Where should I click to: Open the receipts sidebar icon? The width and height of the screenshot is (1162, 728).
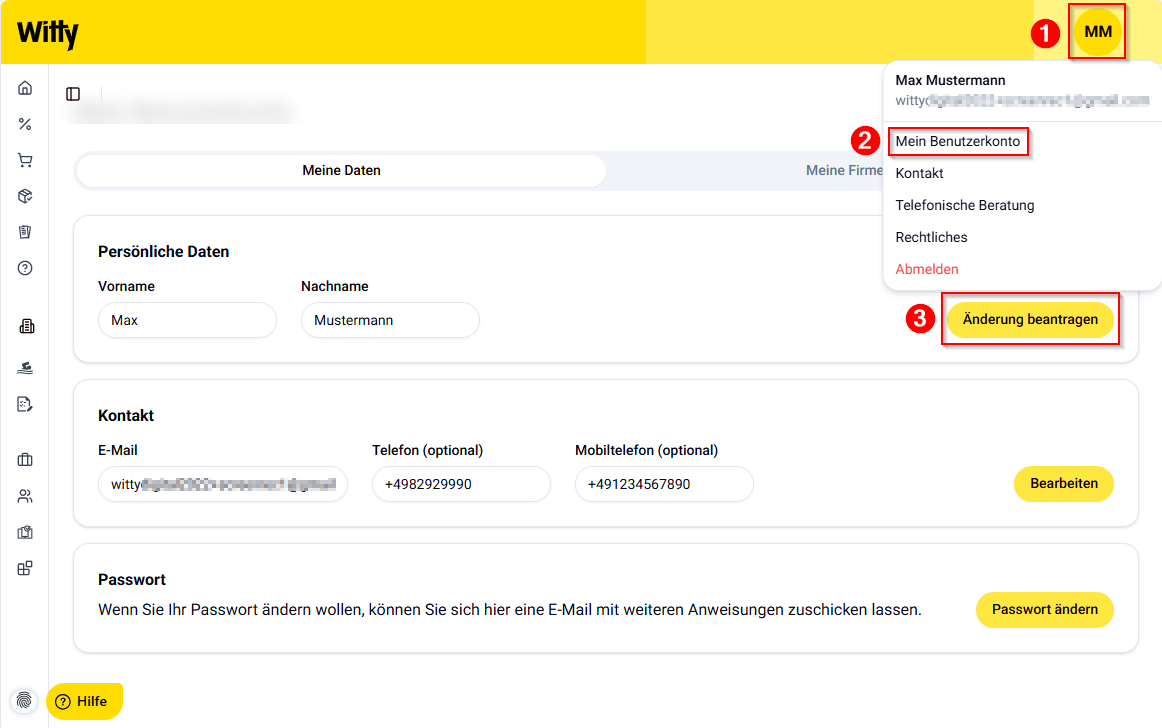click(x=25, y=232)
